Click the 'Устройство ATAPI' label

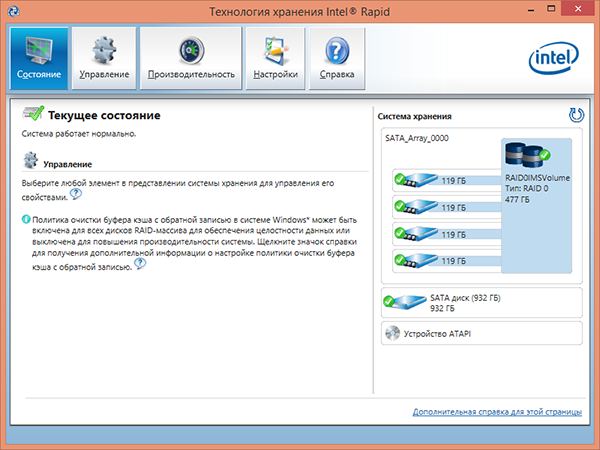(437, 334)
